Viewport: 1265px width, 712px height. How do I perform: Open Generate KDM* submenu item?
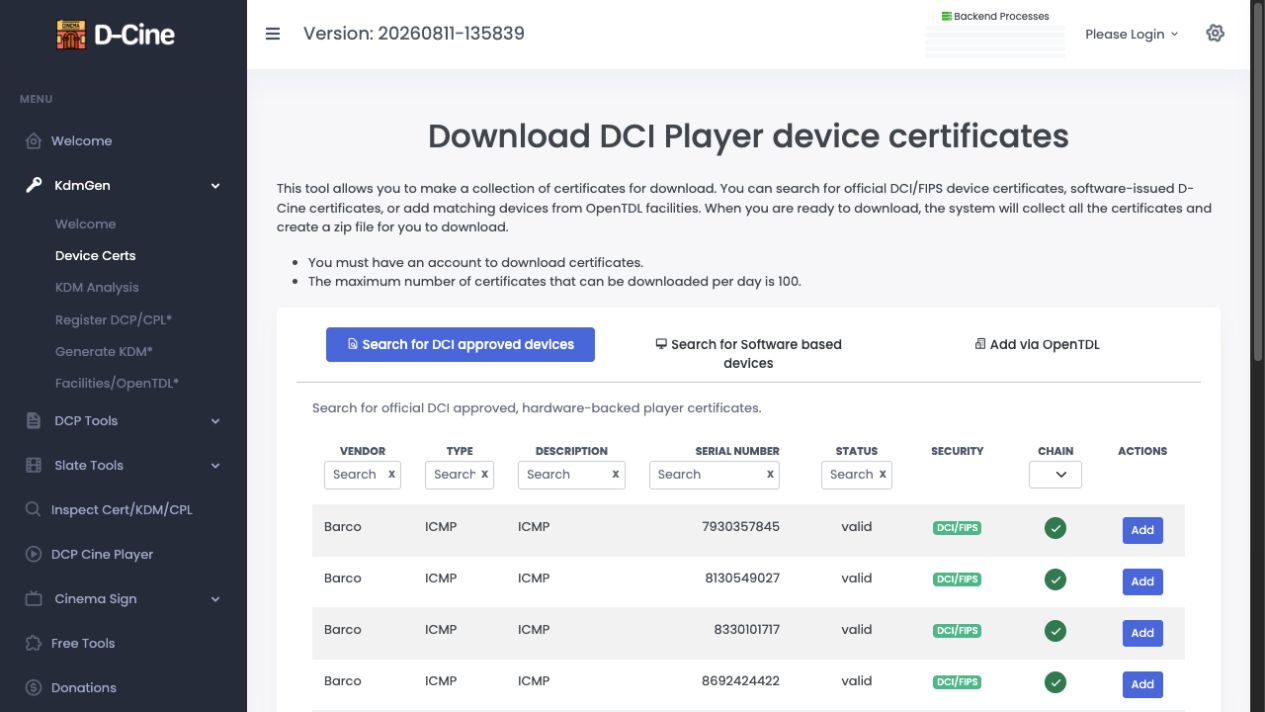[x=104, y=352]
